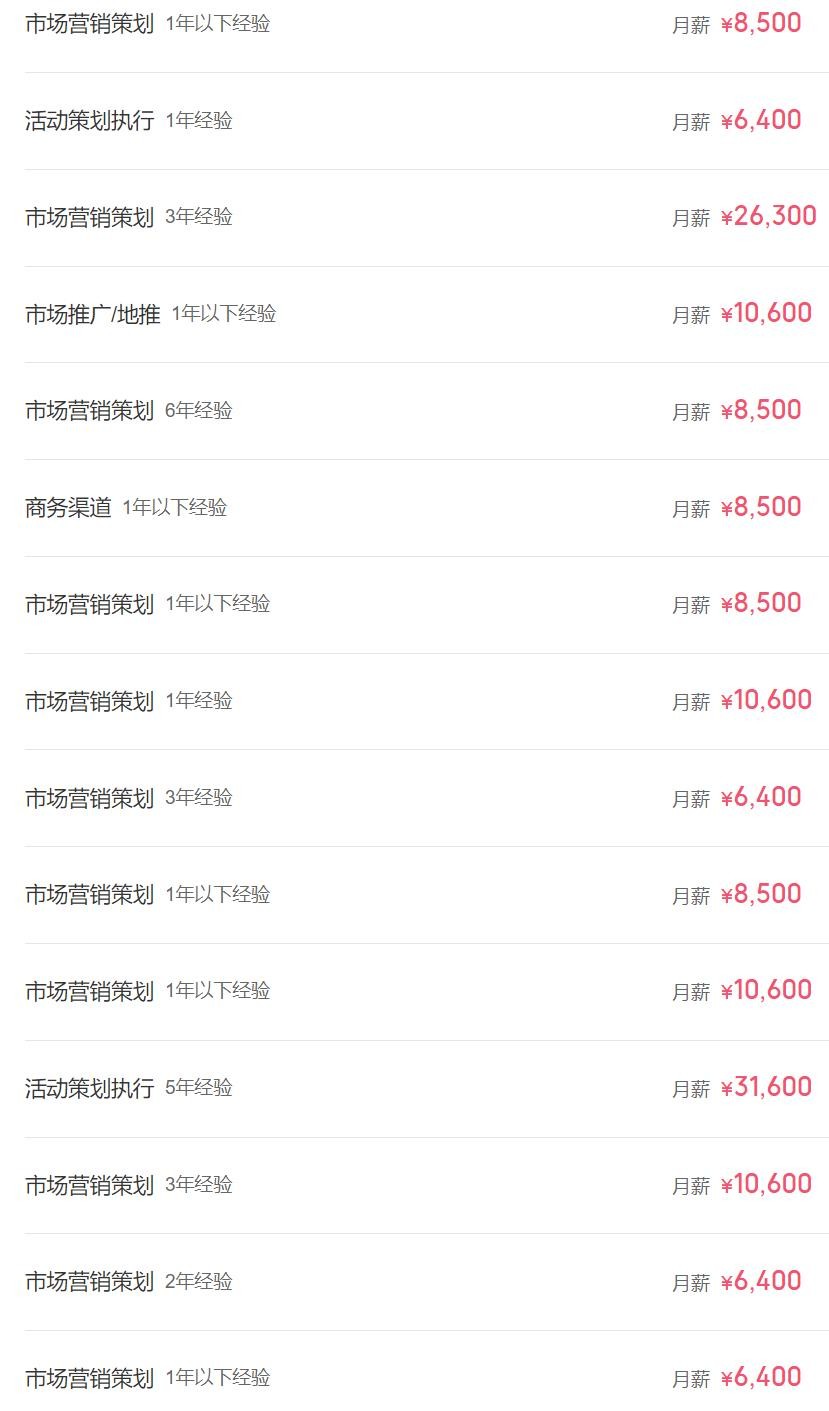Click the ¥8,500 salary of 商务渠道

[x=761, y=507]
